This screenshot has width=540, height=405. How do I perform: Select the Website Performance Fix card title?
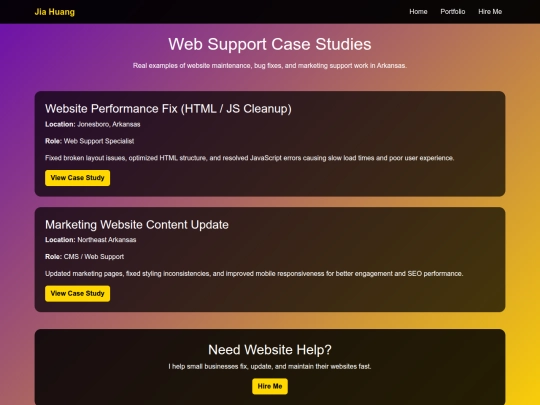168,108
